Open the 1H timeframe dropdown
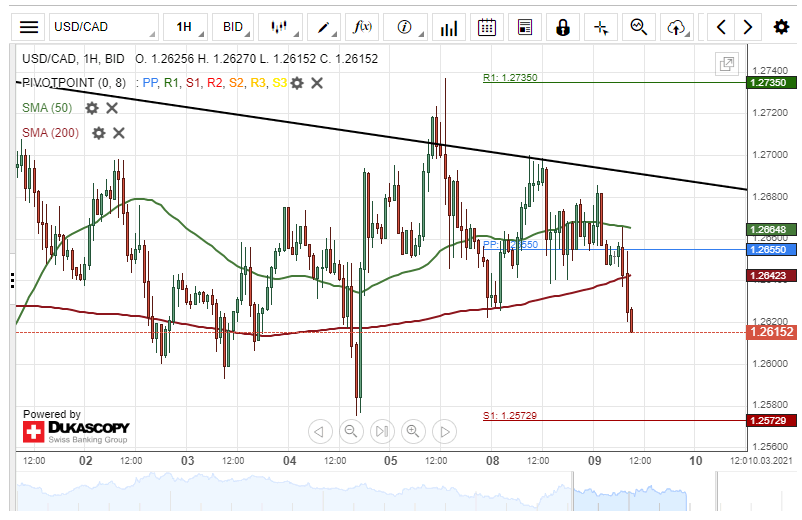 186,27
